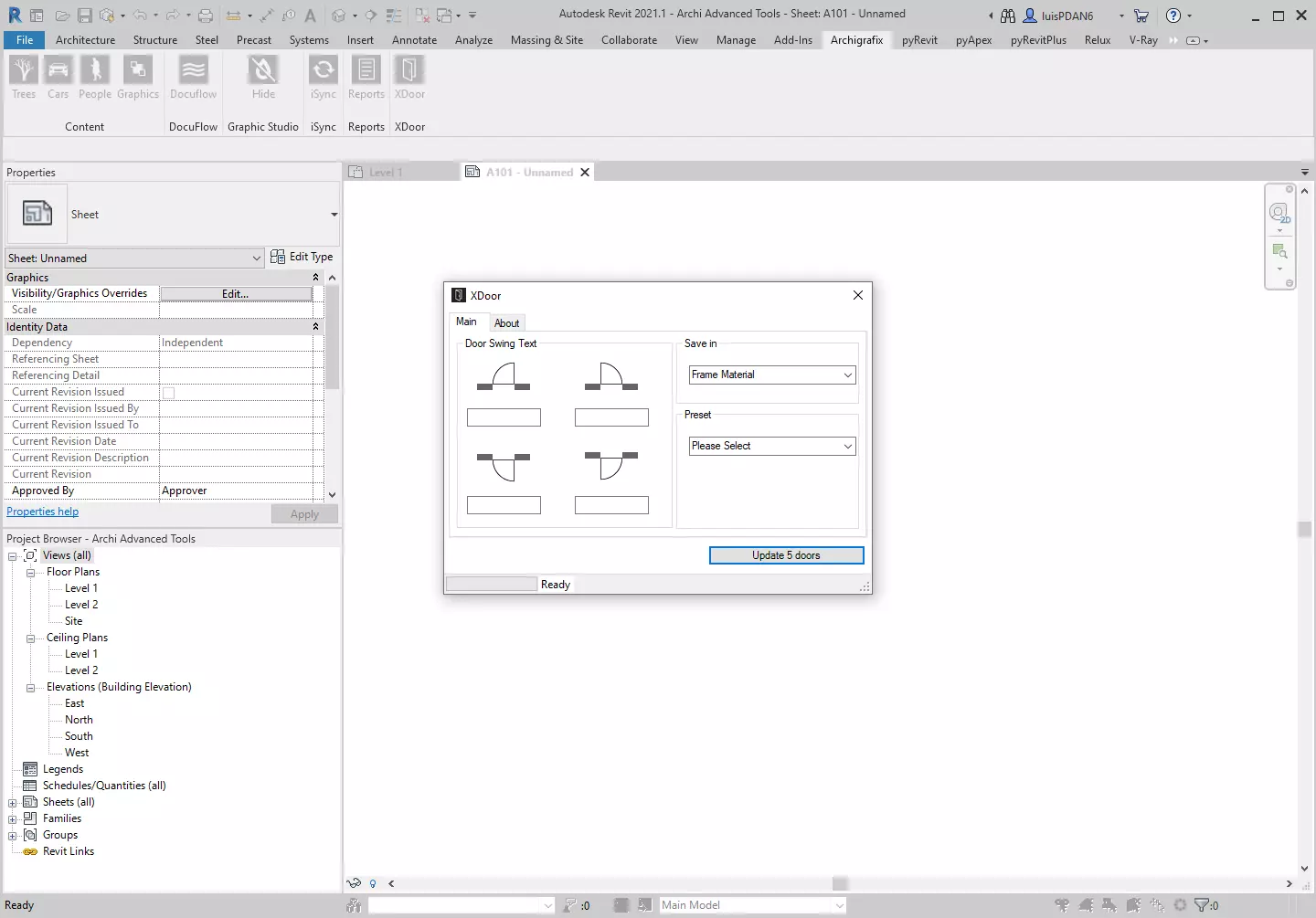Select the People tool in Content panel
Viewport: 1316px width, 918px height.
[x=94, y=79]
